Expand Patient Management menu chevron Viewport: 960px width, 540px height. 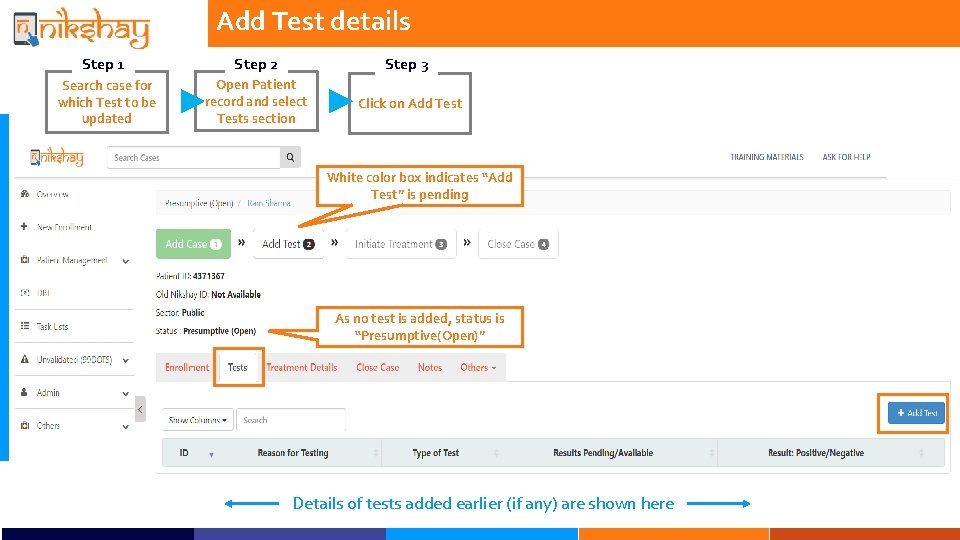(126, 261)
